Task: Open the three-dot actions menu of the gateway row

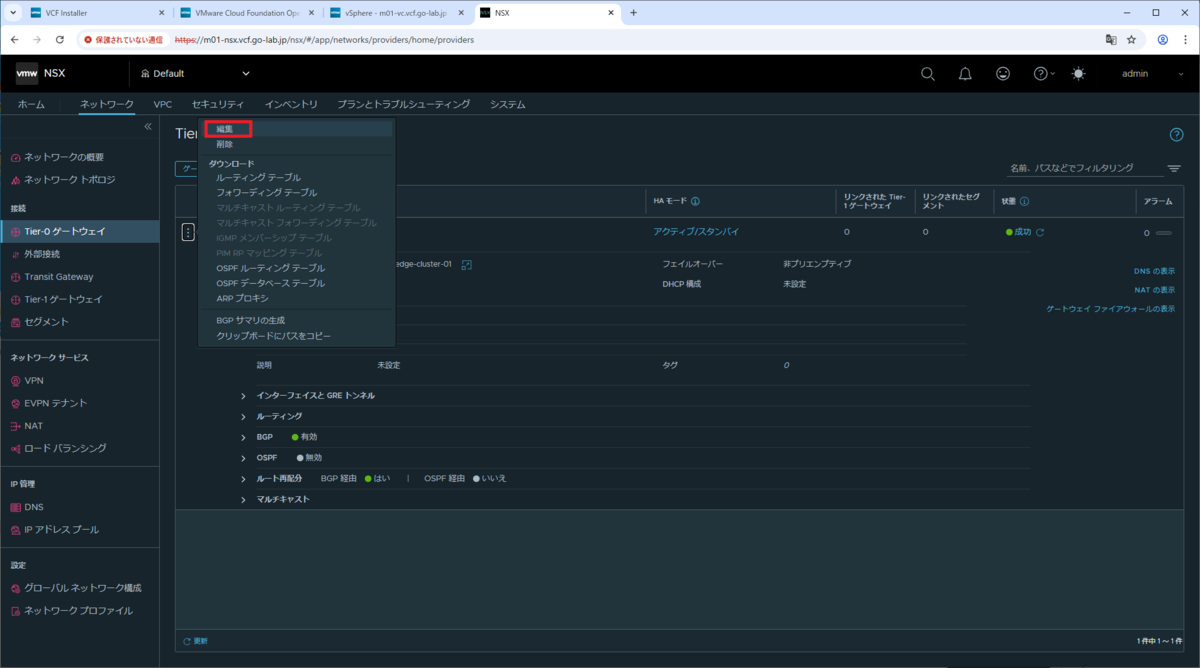Action: pyautogui.click(x=187, y=232)
